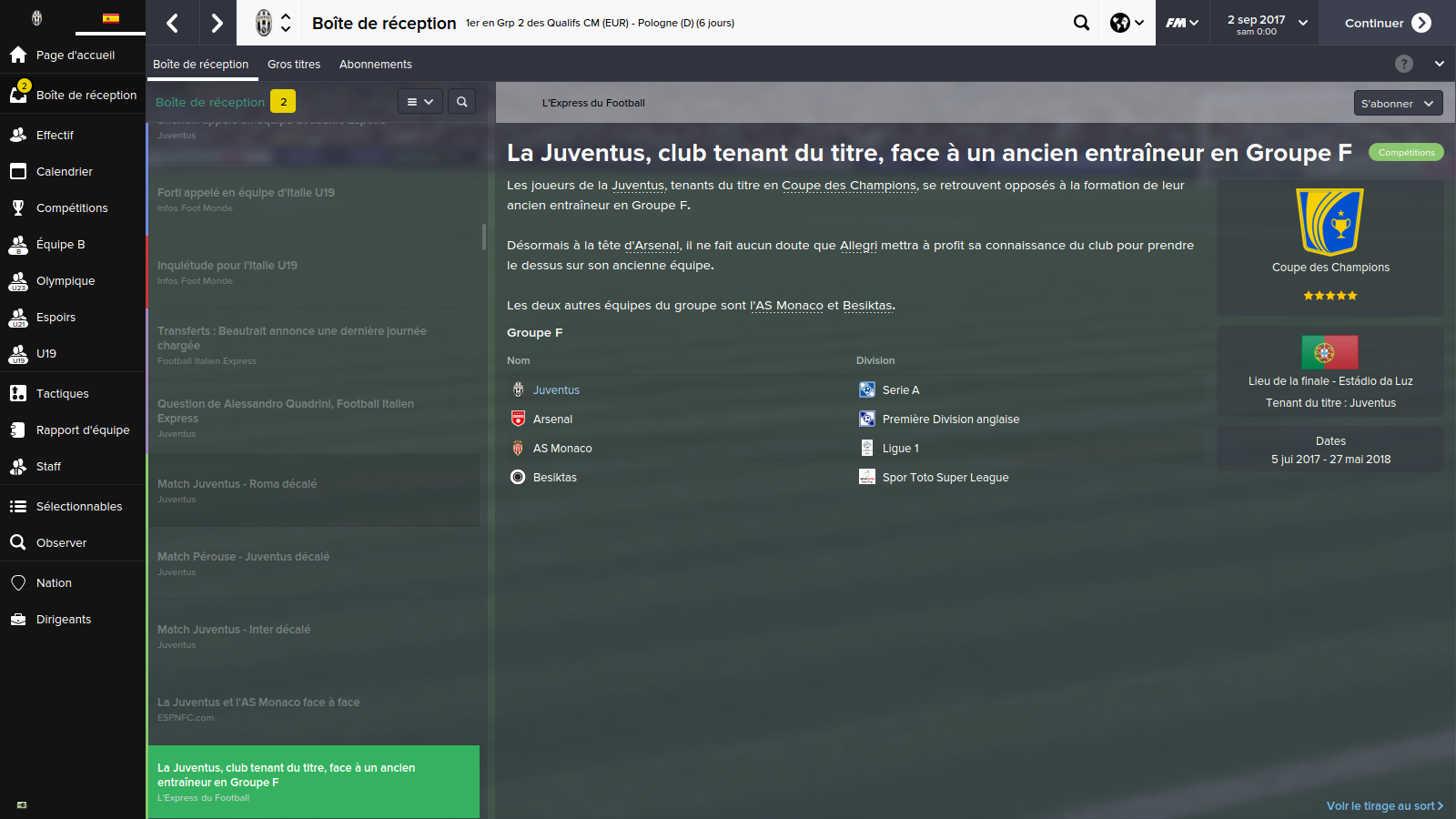Open the AS Monaco team link
Screen dimensions: 1456x819
562,448
